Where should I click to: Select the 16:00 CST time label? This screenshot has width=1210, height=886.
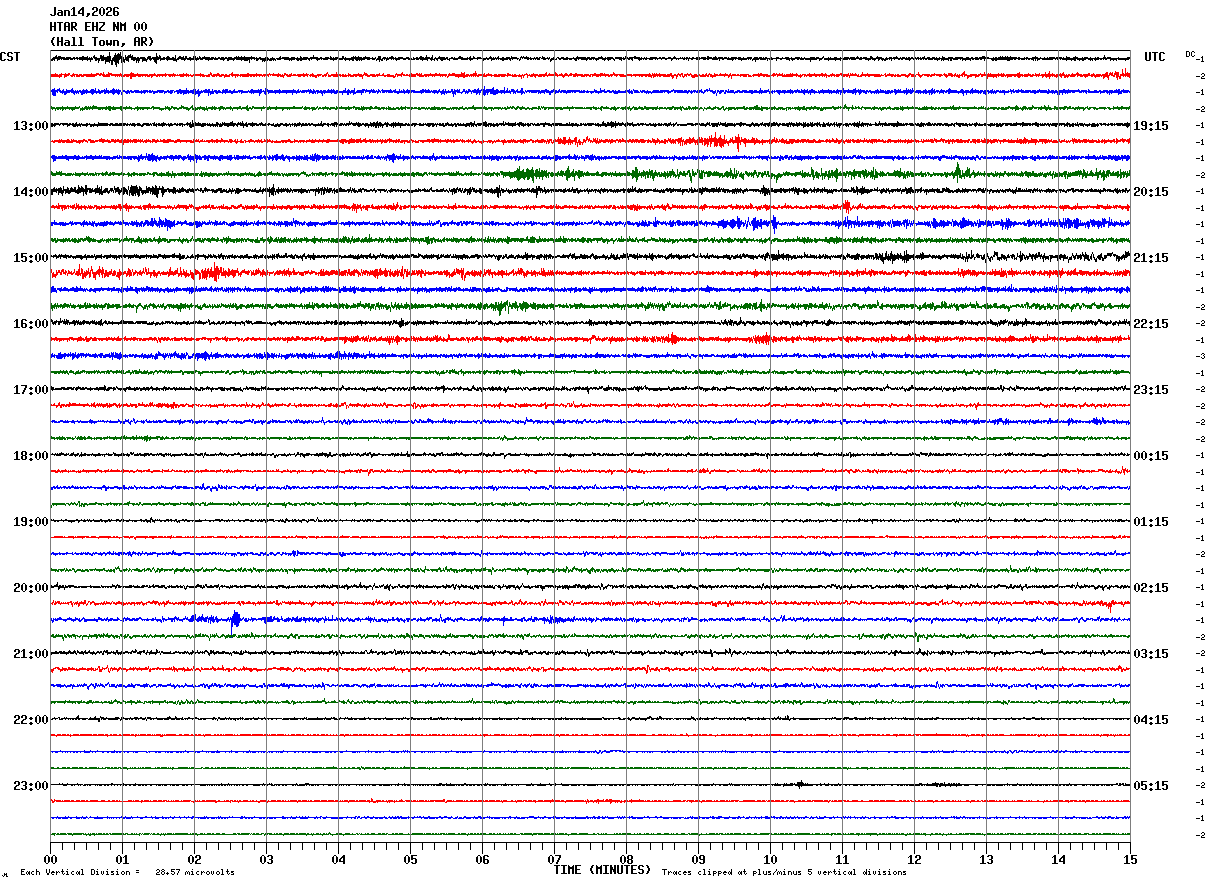30,324
